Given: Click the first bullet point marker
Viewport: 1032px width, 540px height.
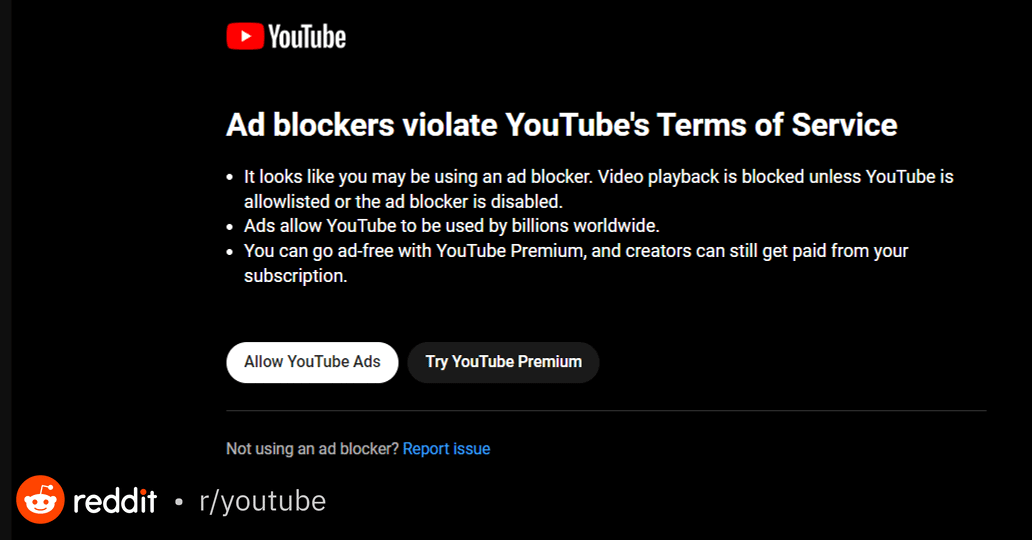Looking at the screenshot, I should coord(232,178).
